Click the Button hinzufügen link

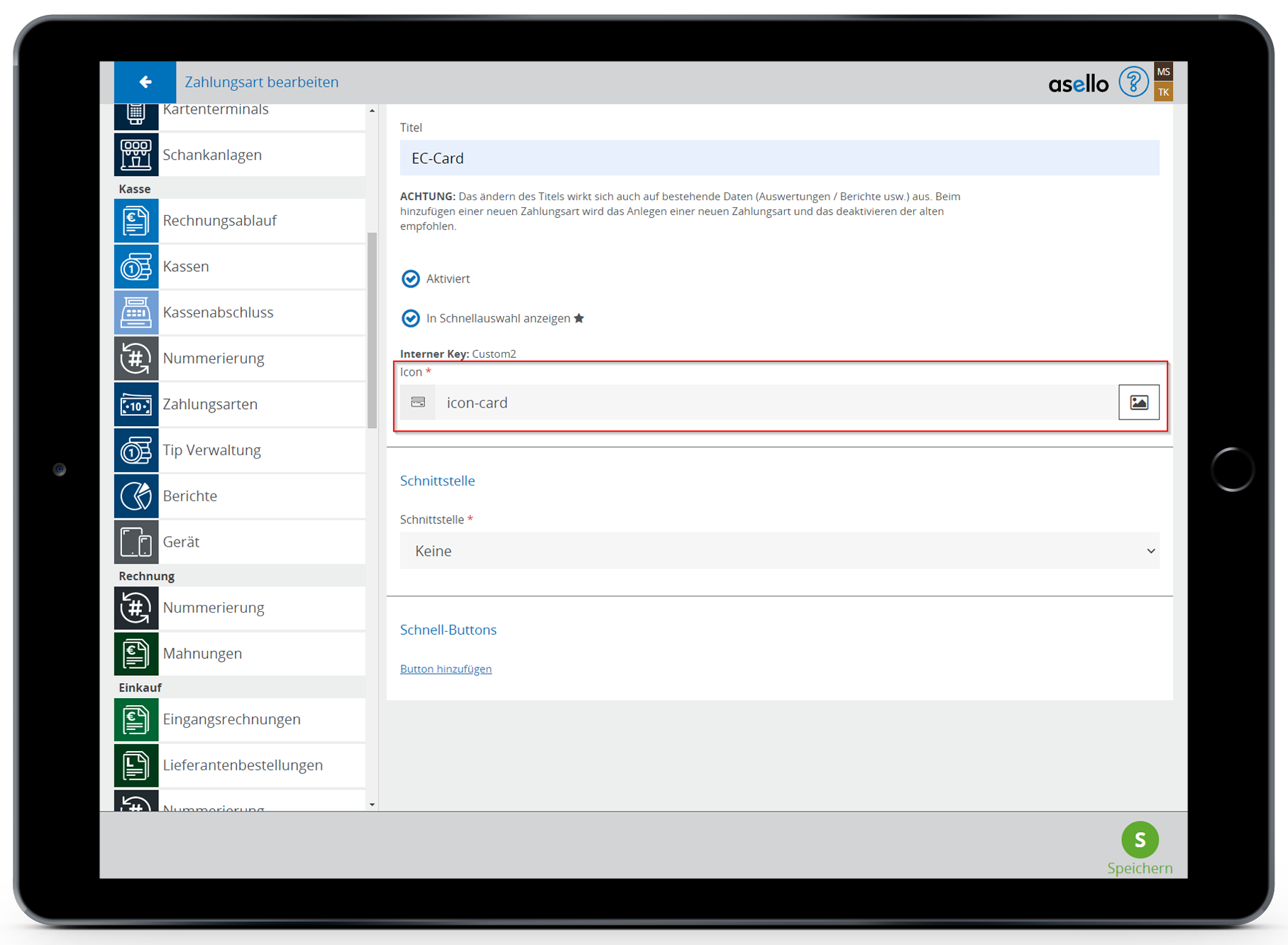(x=446, y=669)
